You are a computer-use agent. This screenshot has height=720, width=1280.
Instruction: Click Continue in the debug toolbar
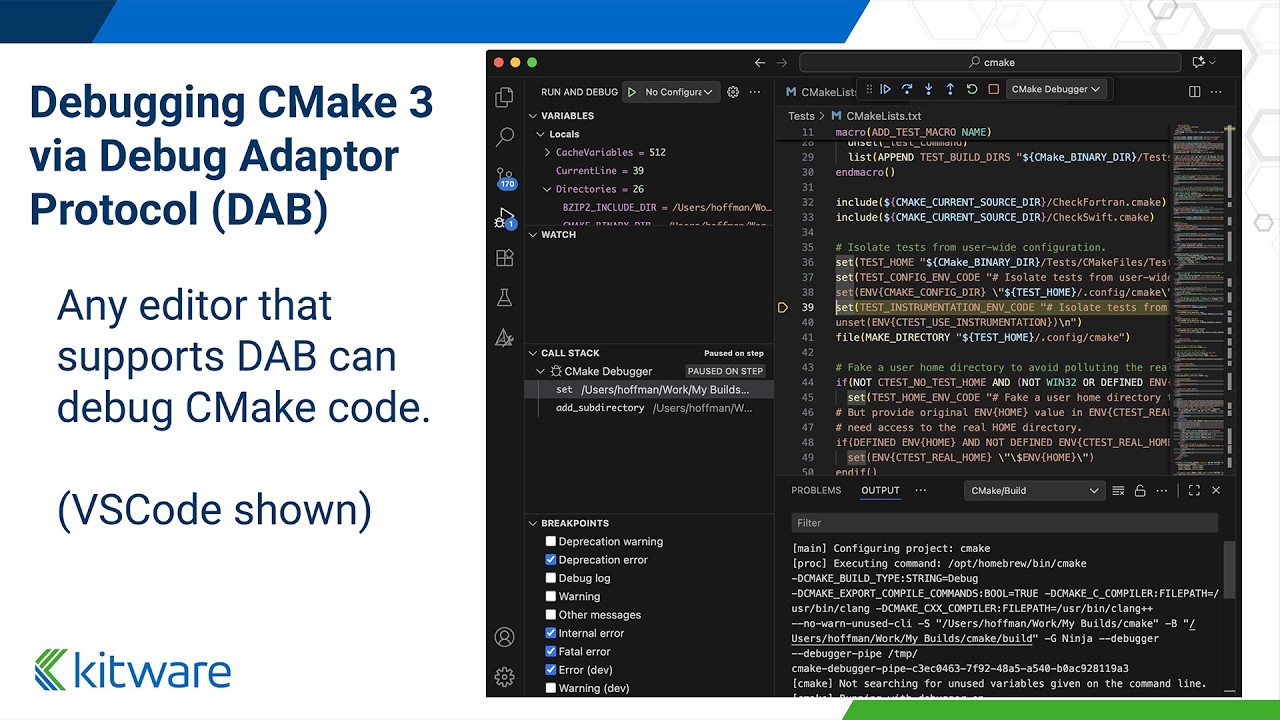point(885,89)
